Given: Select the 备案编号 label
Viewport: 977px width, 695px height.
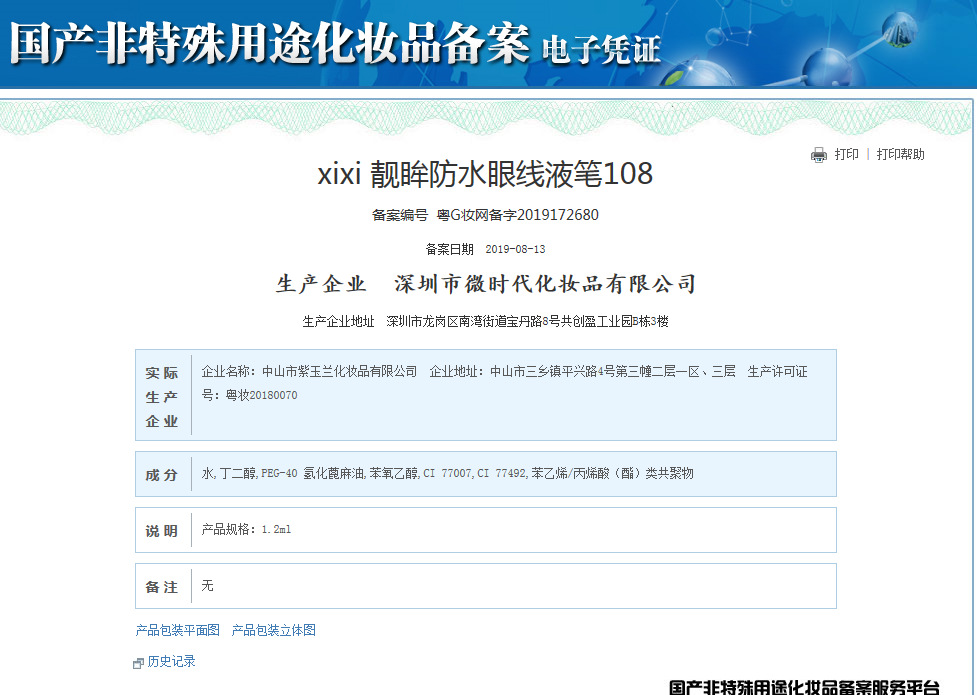Looking at the screenshot, I should 399,215.
